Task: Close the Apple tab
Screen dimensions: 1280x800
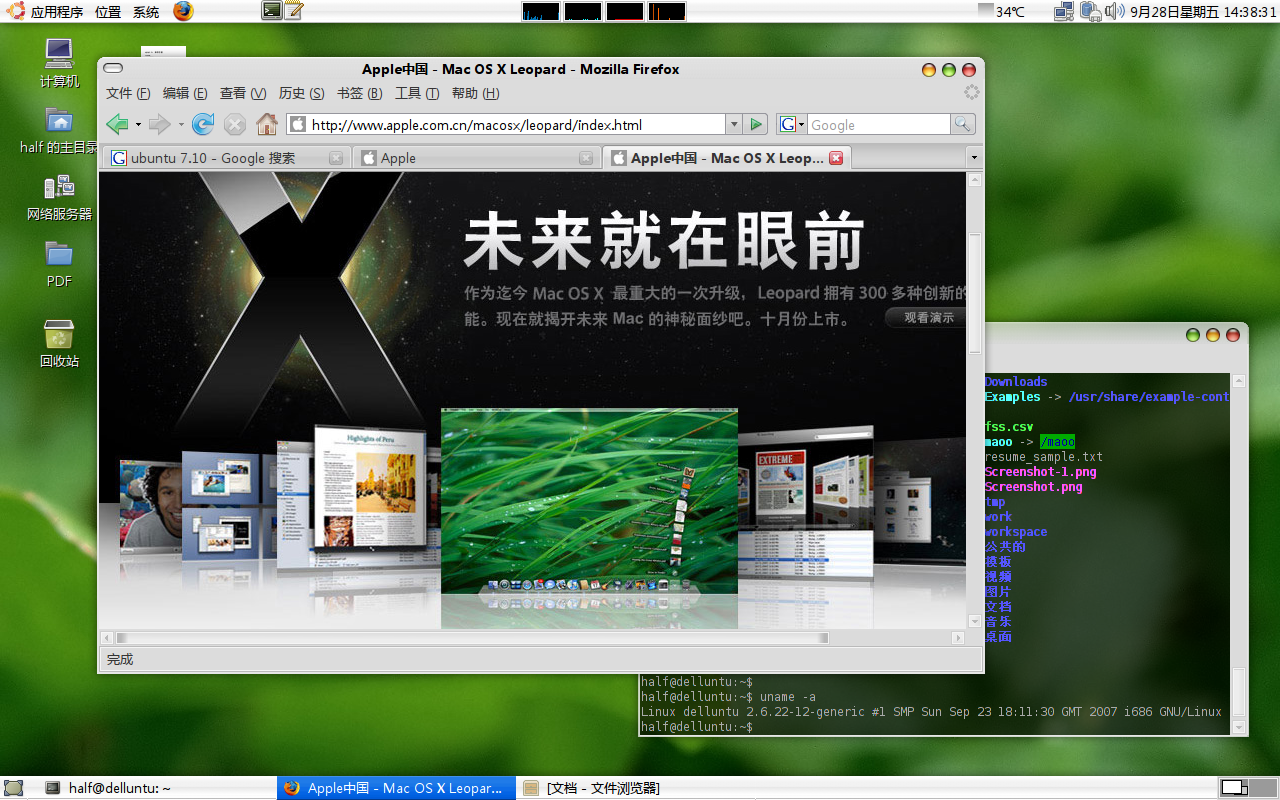Action: coord(586,158)
